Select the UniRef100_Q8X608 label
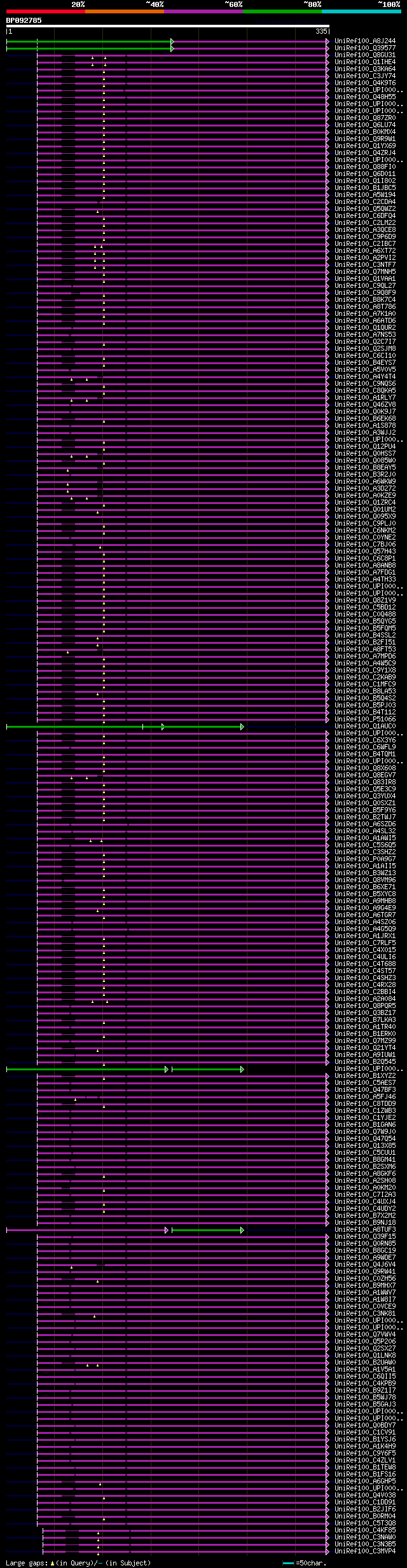Image resolution: width=407 pixels, height=1568 pixels. (365, 768)
